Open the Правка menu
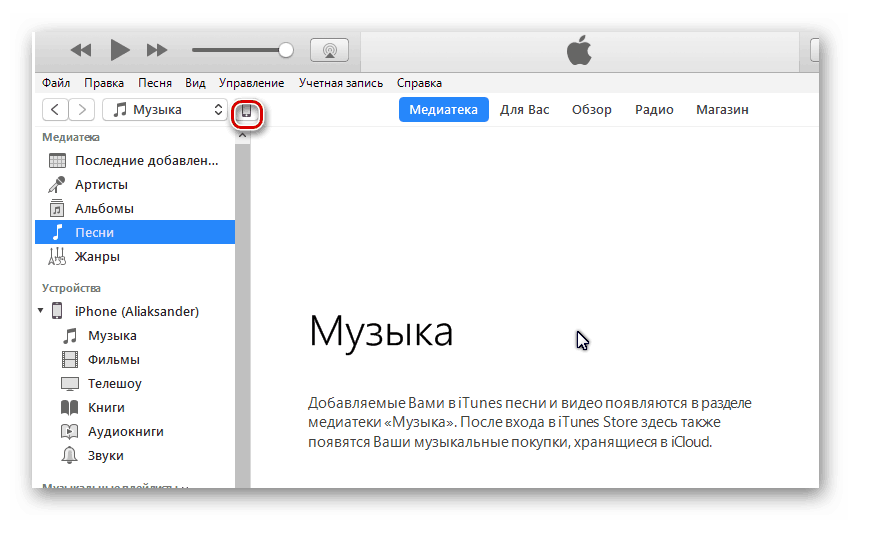 (104, 83)
